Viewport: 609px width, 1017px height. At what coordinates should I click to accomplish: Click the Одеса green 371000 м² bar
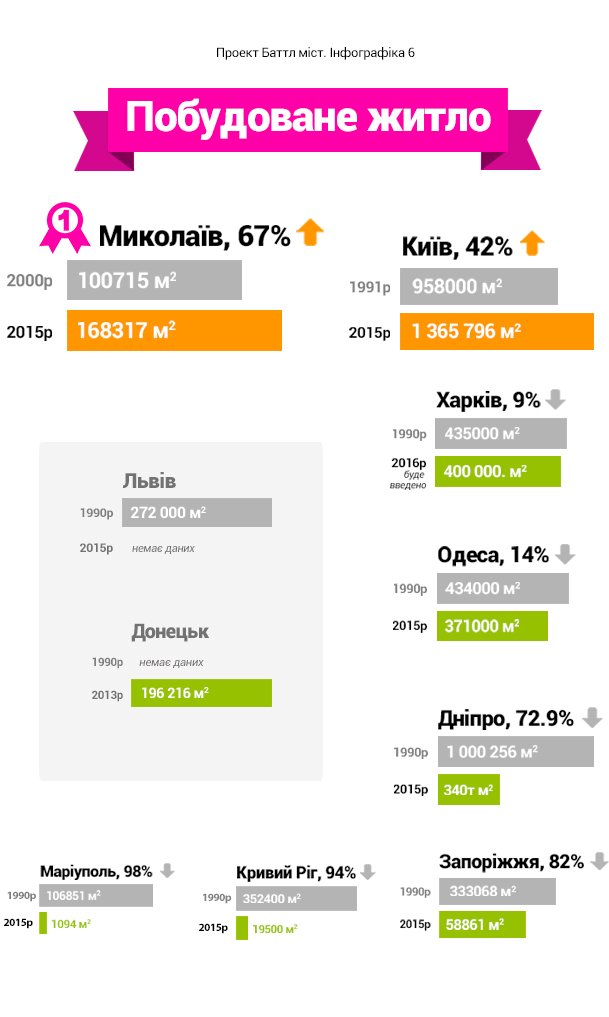[x=492, y=626]
